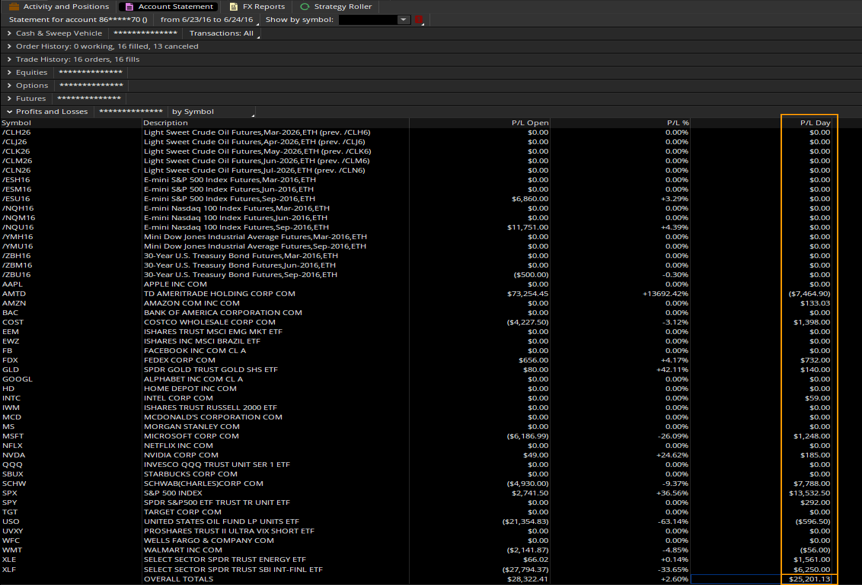Click AMTD P/L Open value $73,254.45
The height and width of the screenshot is (585, 862).
coord(528,294)
